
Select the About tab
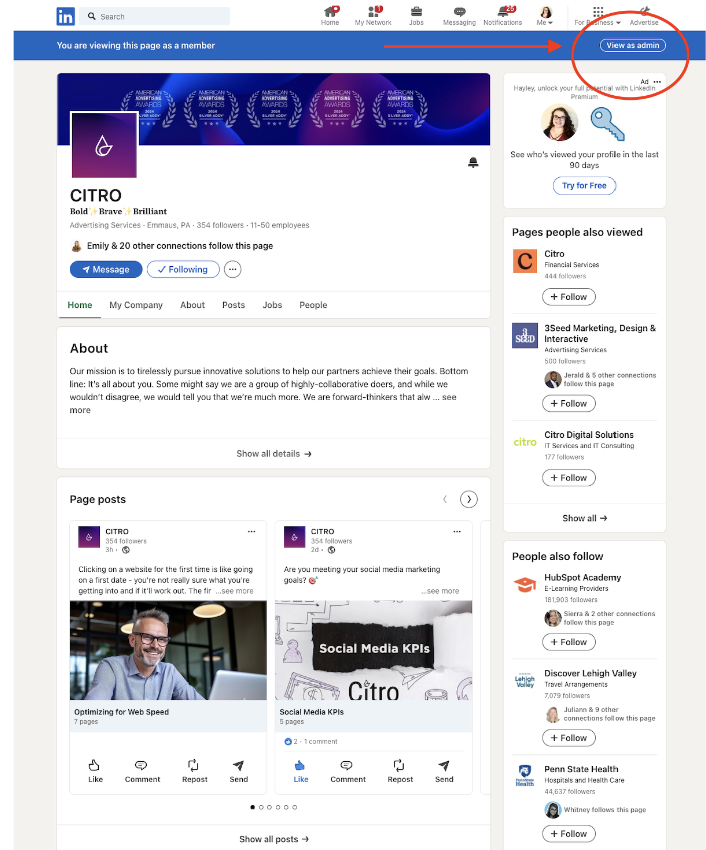[192, 305]
